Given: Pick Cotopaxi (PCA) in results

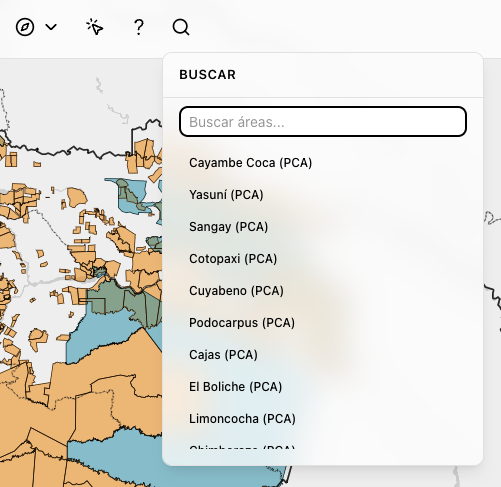Looking at the screenshot, I should [x=233, y=259].
